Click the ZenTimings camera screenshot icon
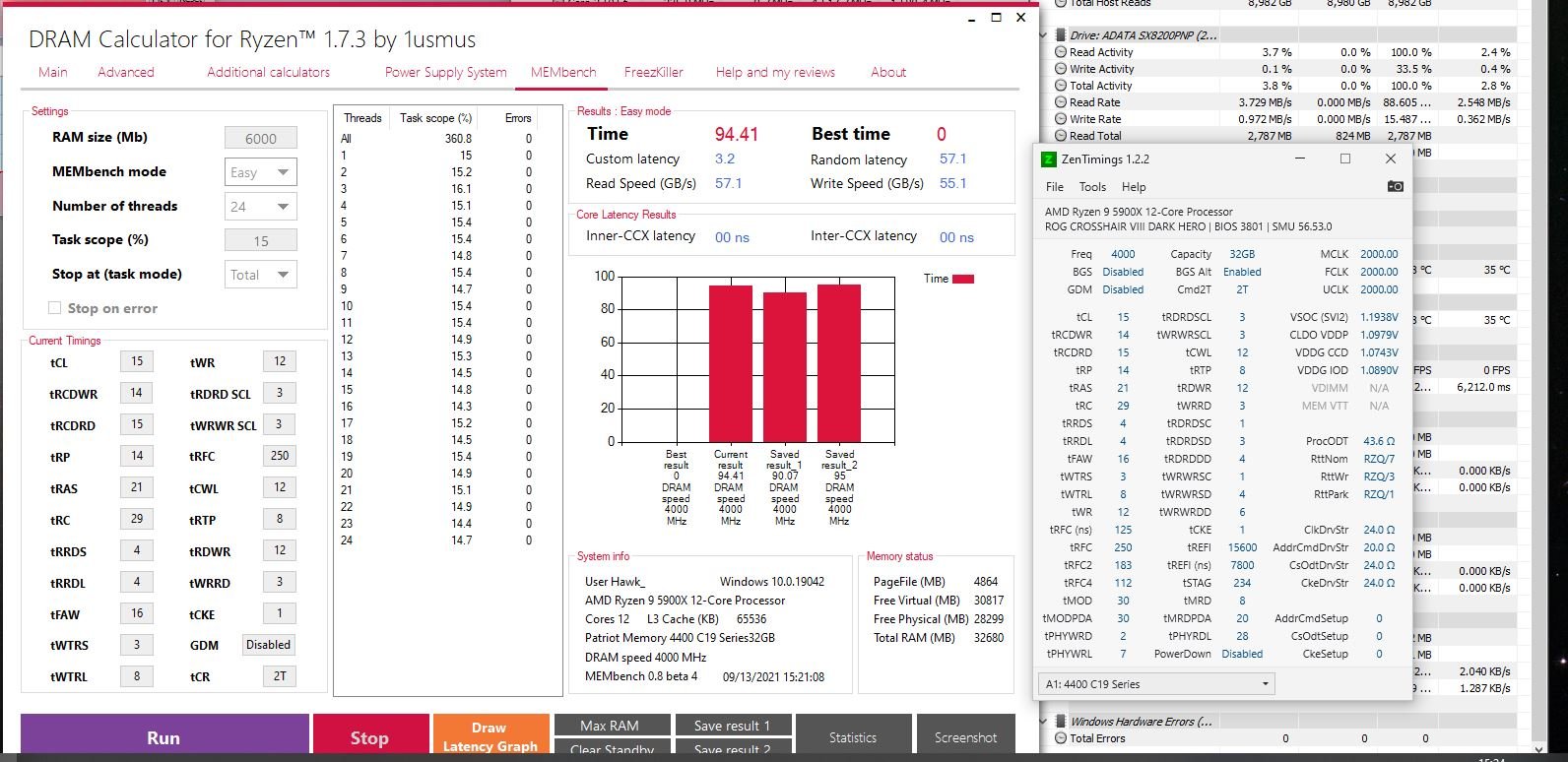 pos(1395,186)
